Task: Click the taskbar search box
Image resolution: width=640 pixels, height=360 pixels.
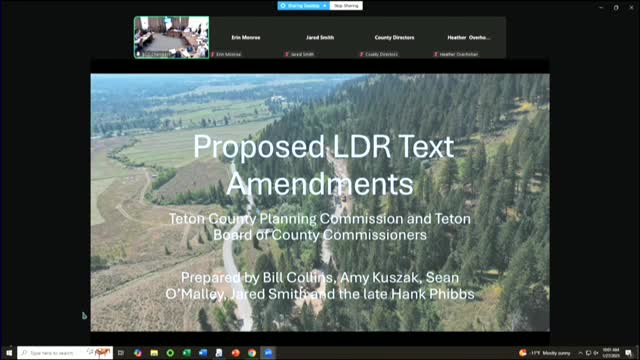Action: coord(65,353)
